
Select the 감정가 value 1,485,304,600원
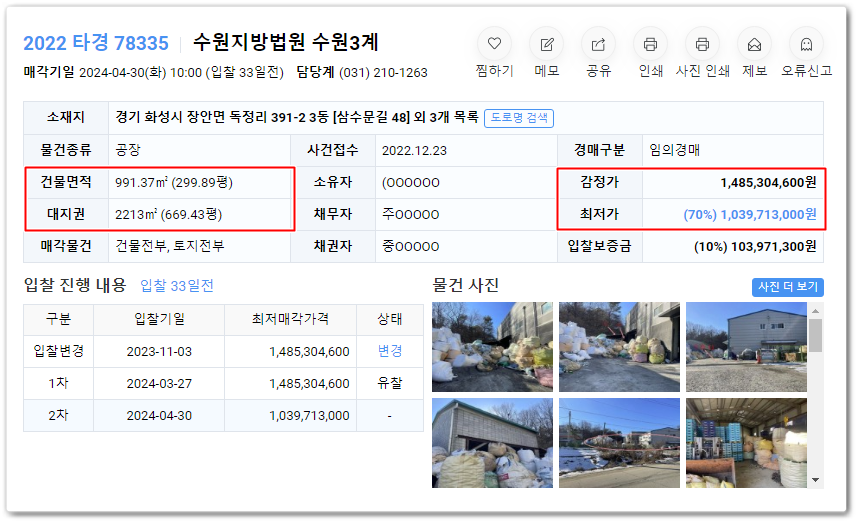(768, 183)
